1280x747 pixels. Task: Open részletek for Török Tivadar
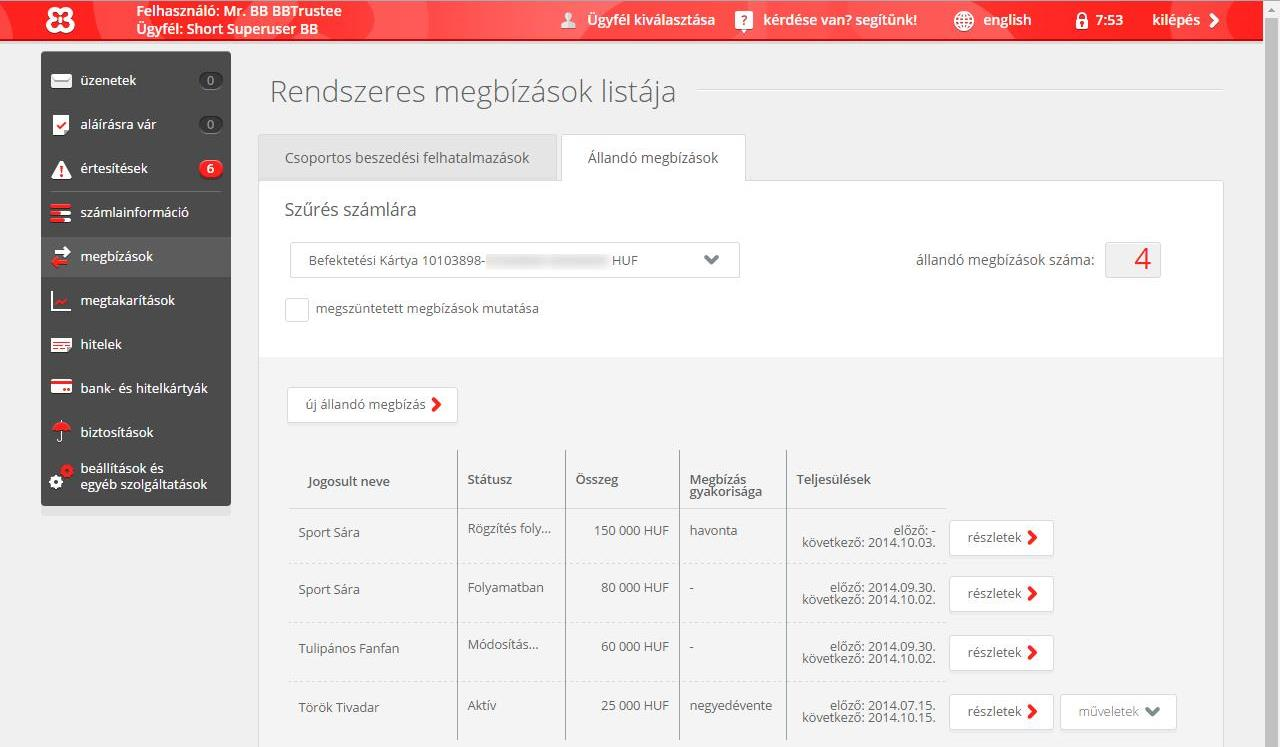pos(1001,712)
